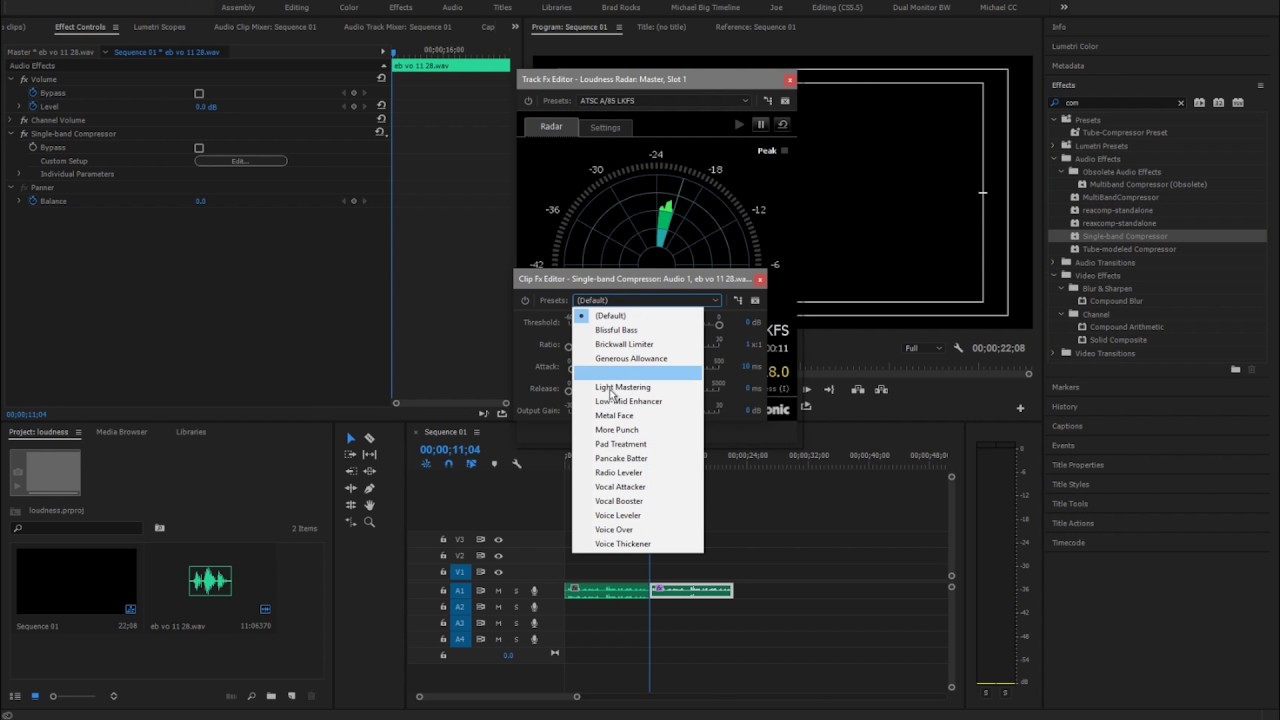The height and width of the screenshot is (720, 1280).
Task: Click the Balance stopwatch animation icon
Action: [x=33, y=201]
